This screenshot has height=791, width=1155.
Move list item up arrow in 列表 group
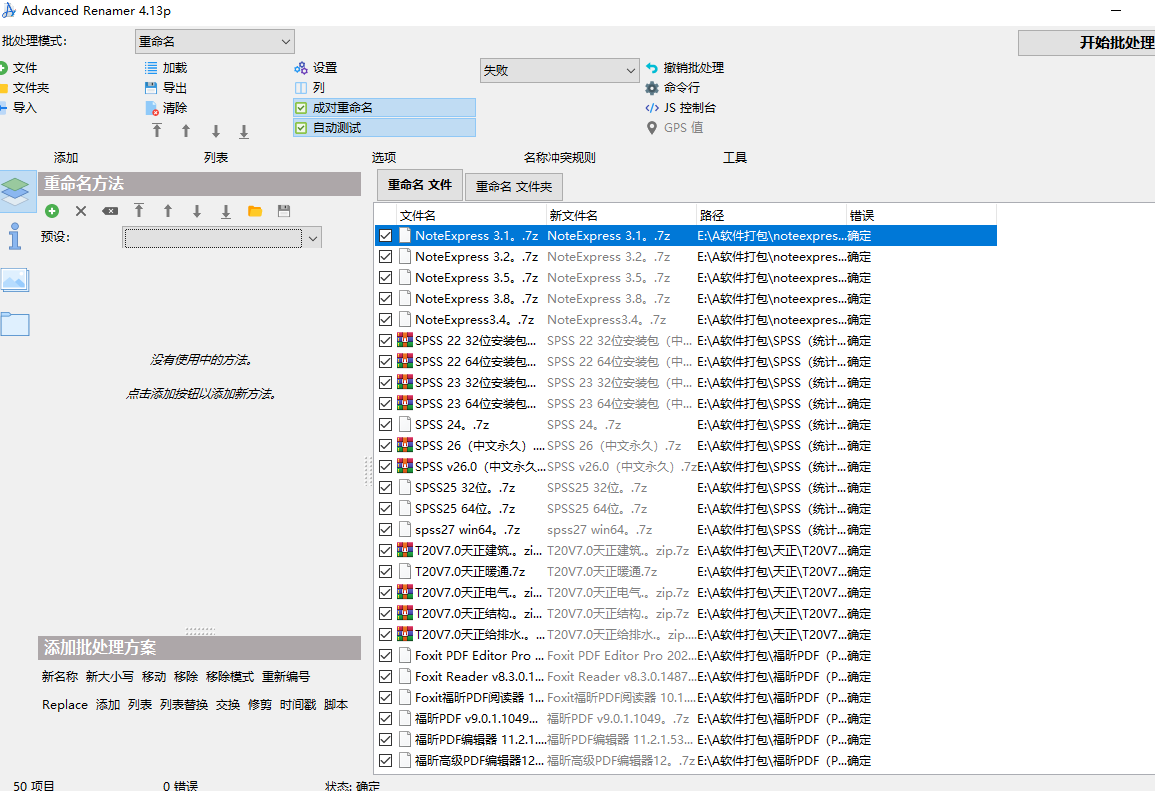(186, 131)
